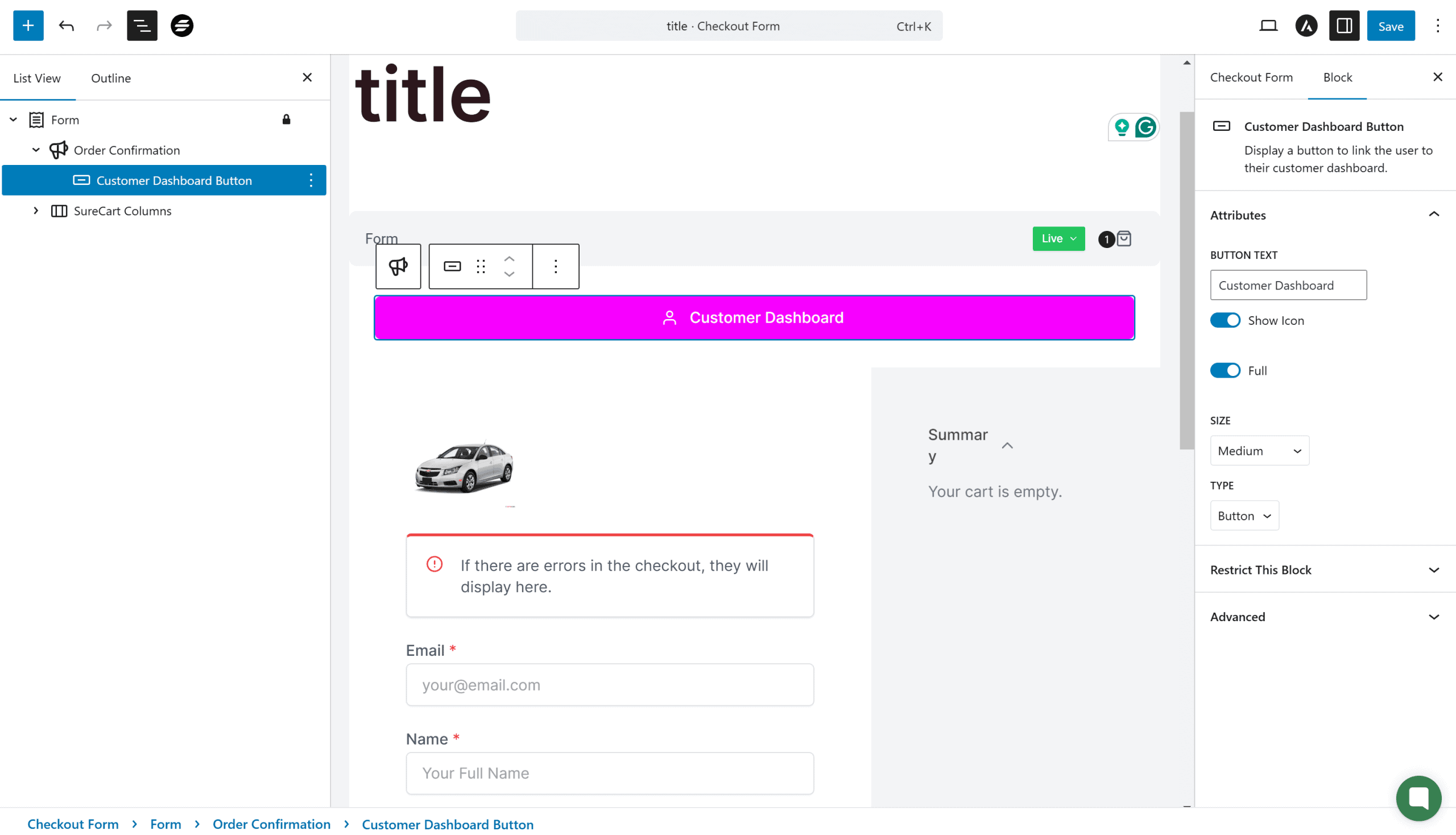Switch to the Checkout Form tab
This screenshot has height=835, width=1456.
tap(1251, 77)
